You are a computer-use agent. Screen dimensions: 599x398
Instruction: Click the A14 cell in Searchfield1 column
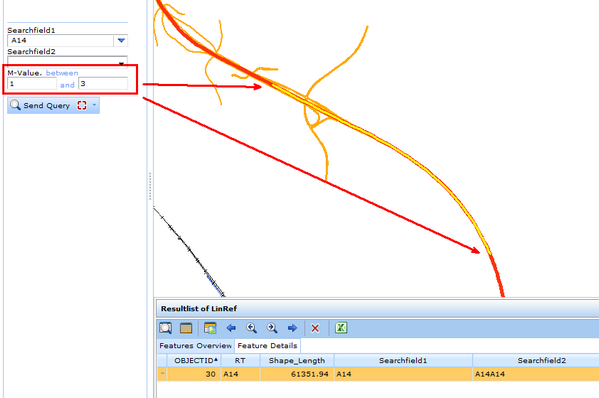pyautogui.click(x=403, y=374)
